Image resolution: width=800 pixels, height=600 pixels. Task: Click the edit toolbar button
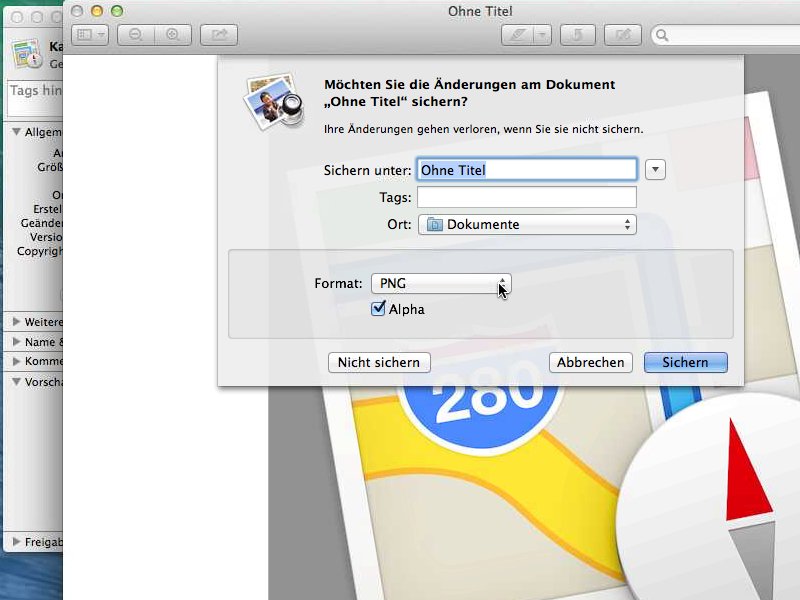622,35
